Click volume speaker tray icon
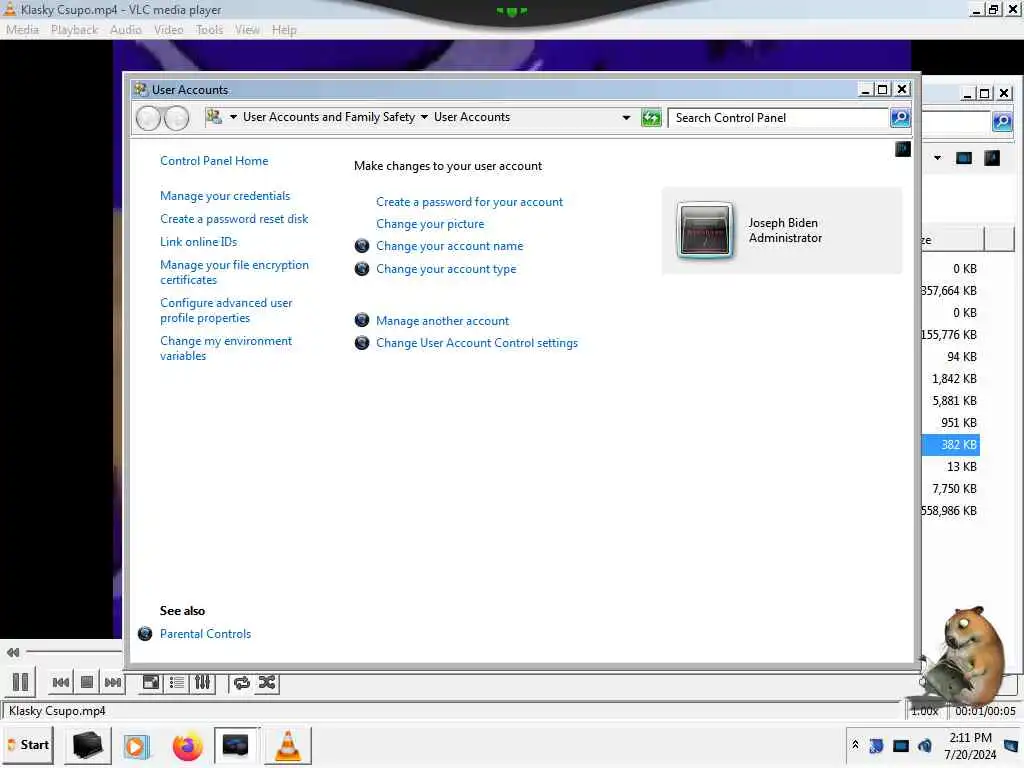The width and height of the screenshot is (1024, 768). pyautogui.click(x=925, y=745)
